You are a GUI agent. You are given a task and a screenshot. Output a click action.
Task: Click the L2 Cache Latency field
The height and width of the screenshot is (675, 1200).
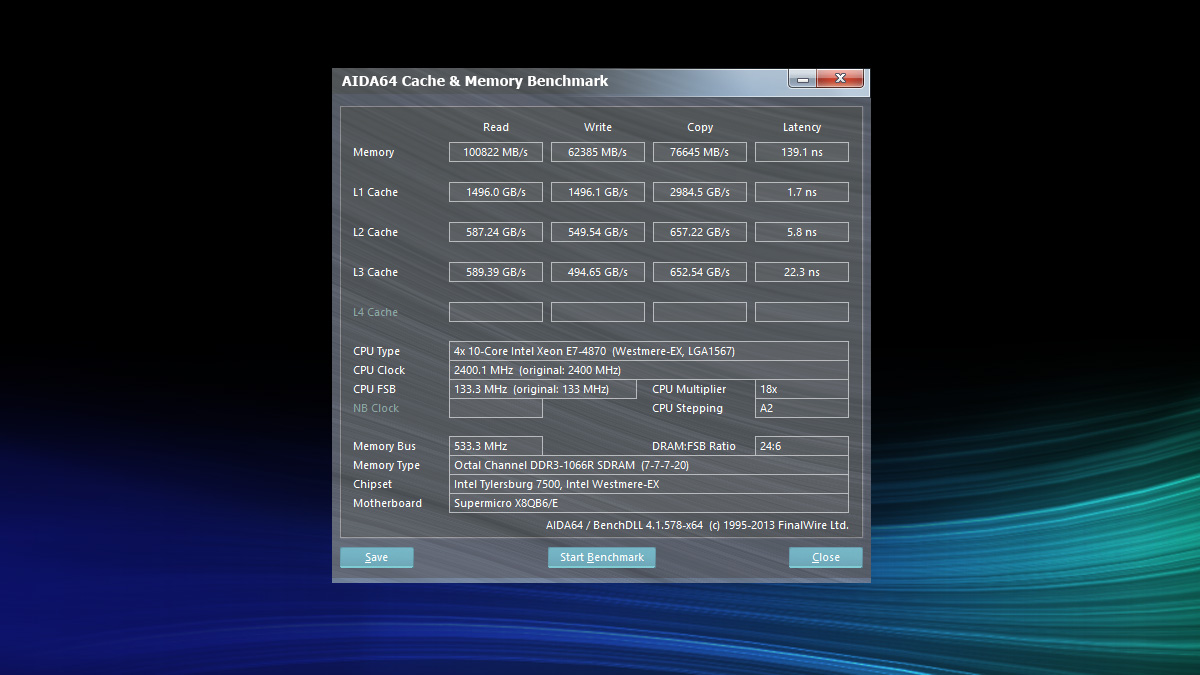[801, 232]
